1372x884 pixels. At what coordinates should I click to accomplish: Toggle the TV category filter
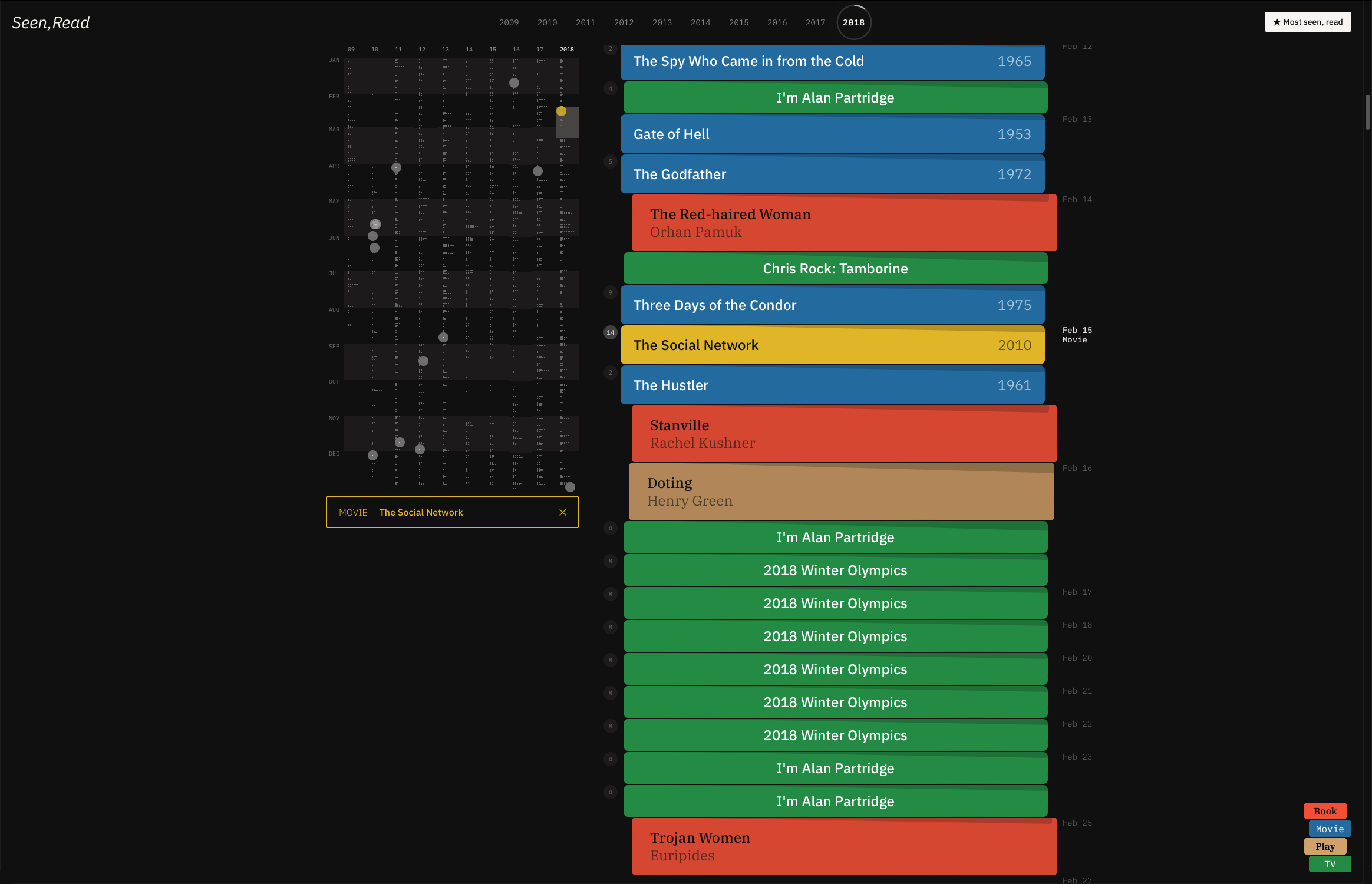[1329, 864]
